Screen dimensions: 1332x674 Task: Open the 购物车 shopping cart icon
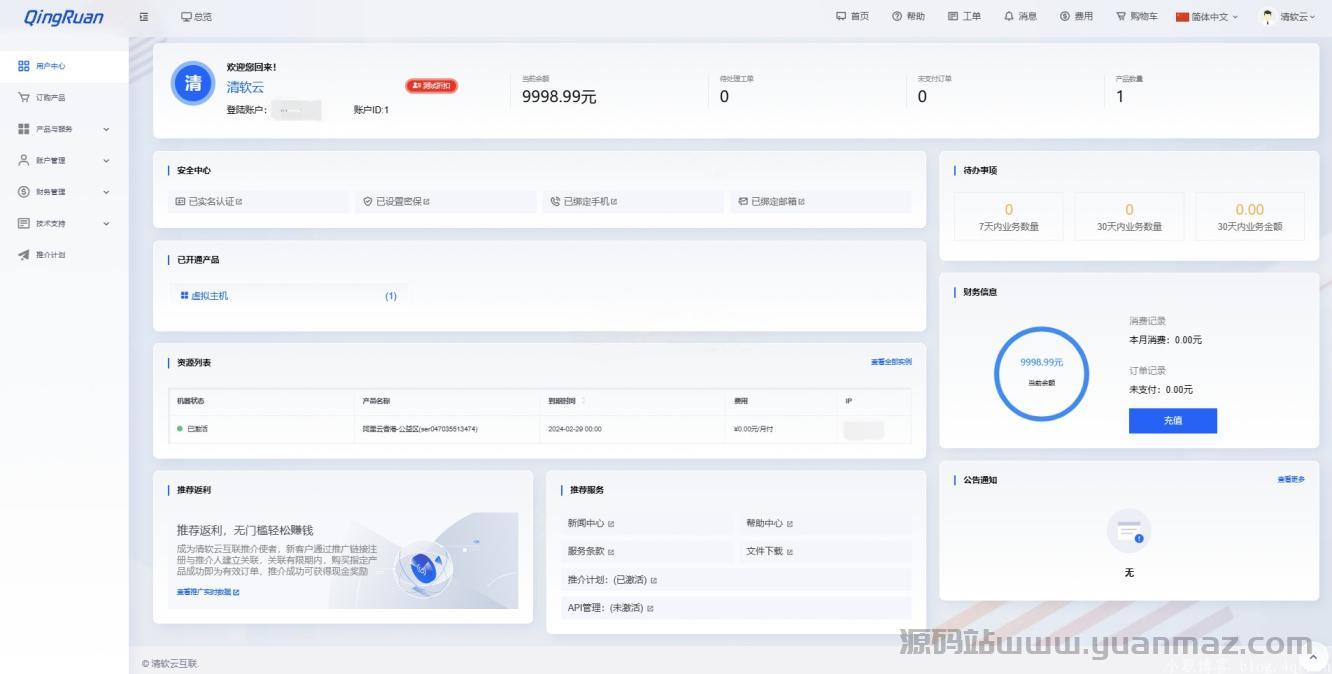(x=1122, y=17)
